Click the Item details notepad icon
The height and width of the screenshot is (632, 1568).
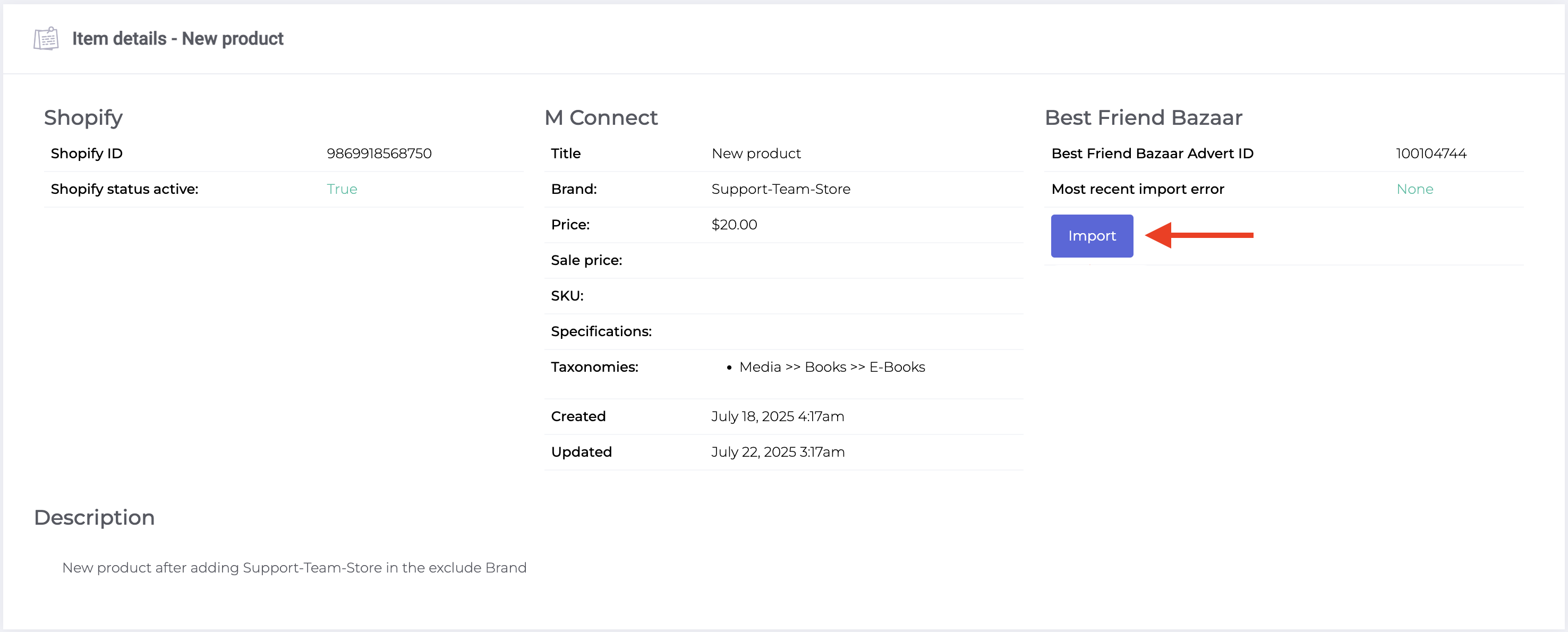pos(46,39)
